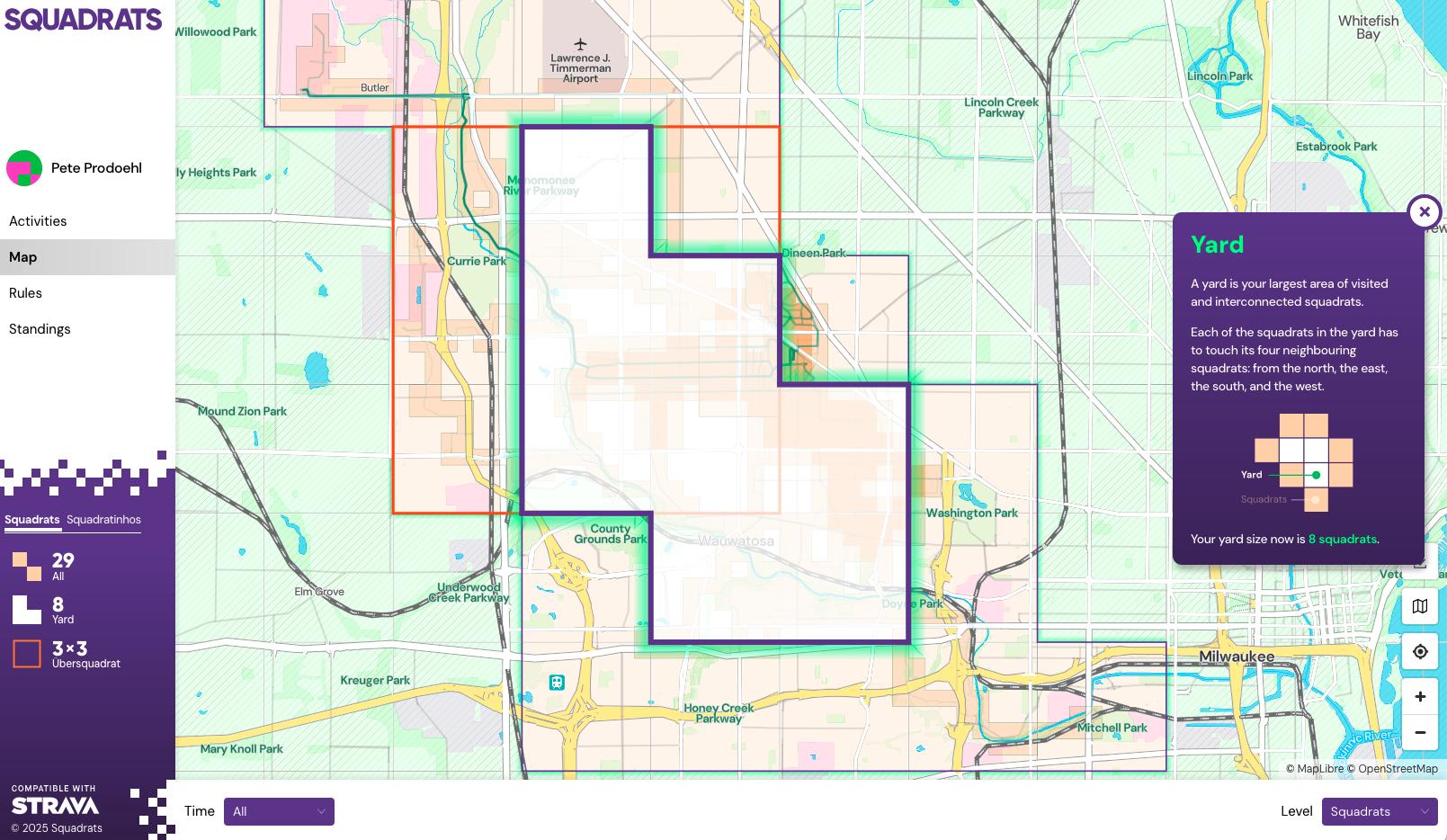This screenshot has width=1447, height=840.
Task: Click the '8 squadrats' highlighted text
Action: pyautogui.click(x=1343, y=540)
